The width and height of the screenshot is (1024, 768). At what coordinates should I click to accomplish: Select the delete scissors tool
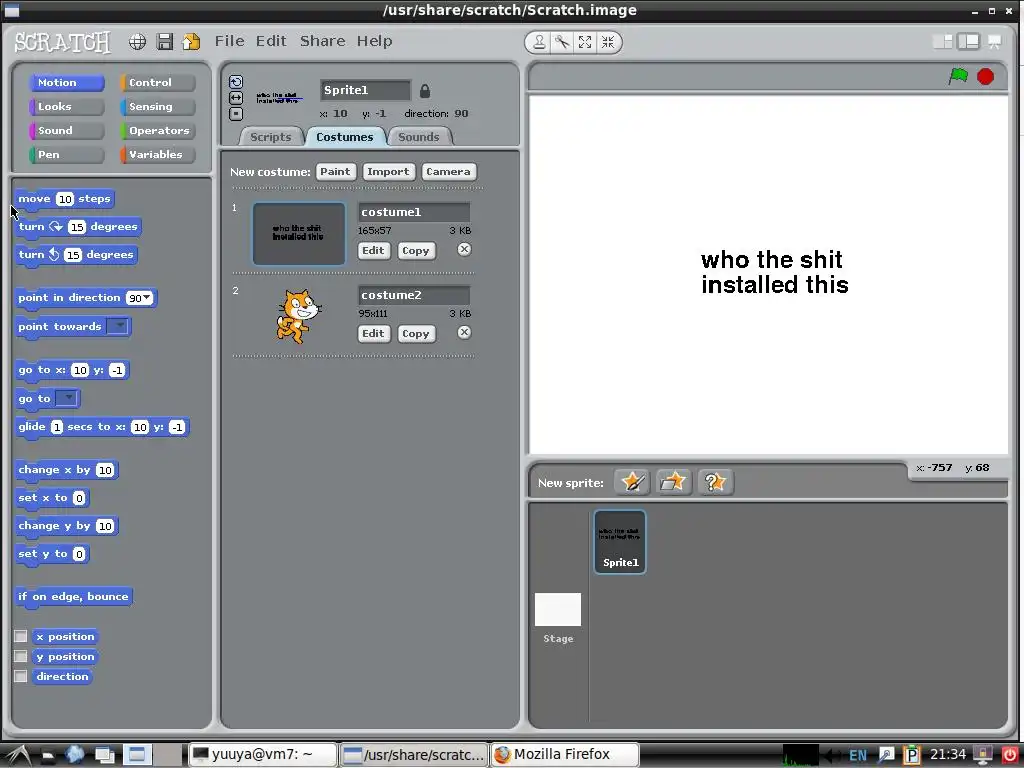[562, 42]
